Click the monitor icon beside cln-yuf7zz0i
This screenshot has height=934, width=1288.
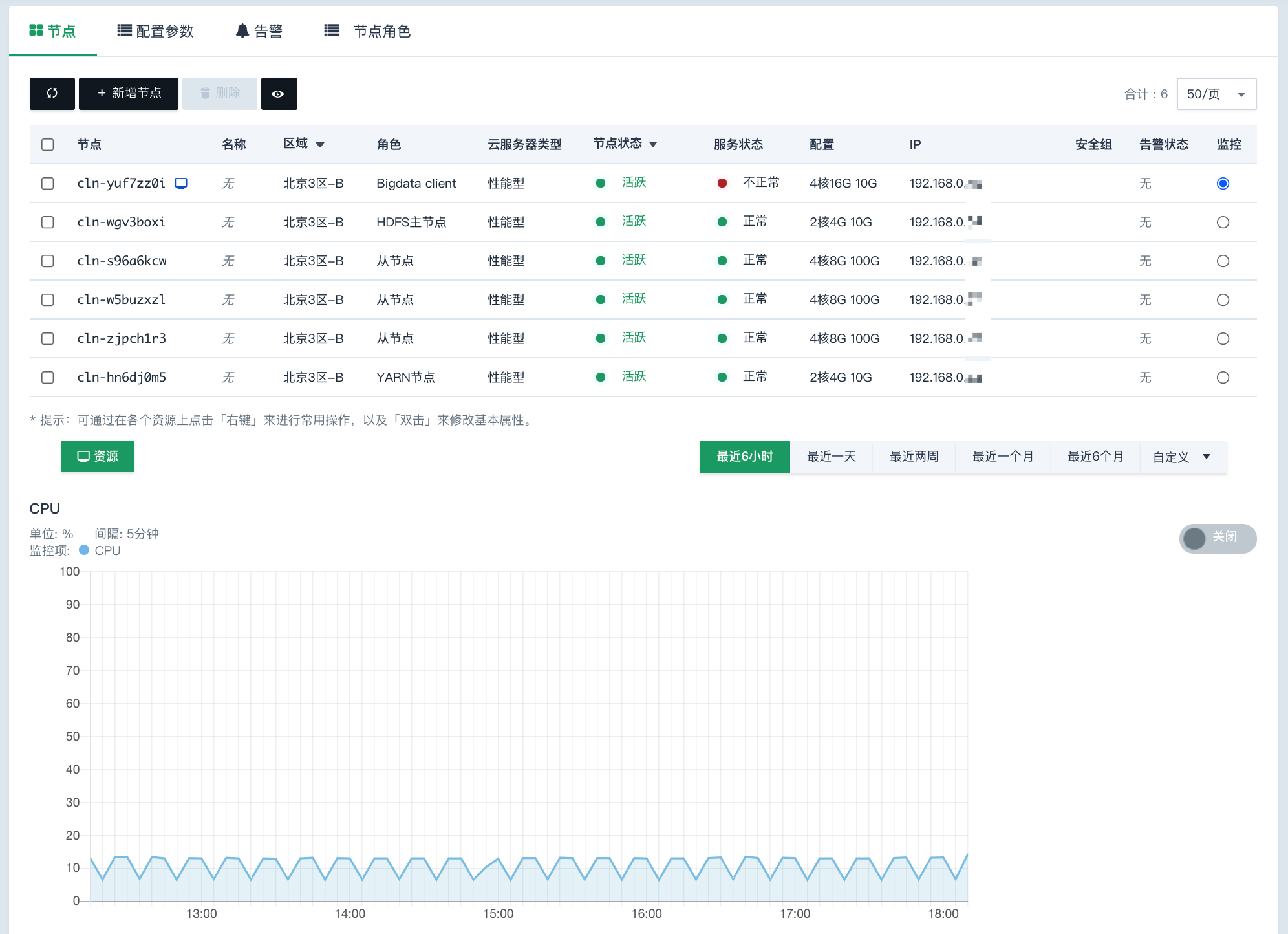pyautogui.click(x=181, y=184)
